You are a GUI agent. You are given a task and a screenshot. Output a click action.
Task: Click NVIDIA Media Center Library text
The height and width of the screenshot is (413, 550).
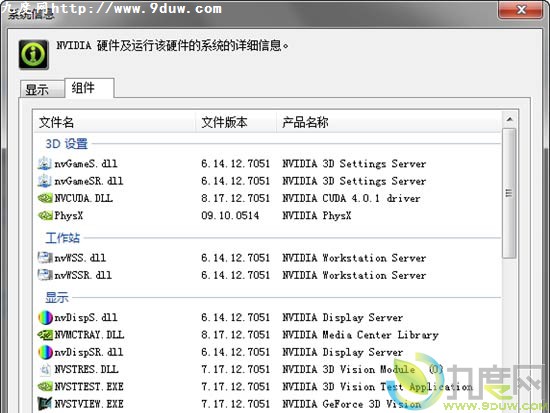(x=361, y=335)
